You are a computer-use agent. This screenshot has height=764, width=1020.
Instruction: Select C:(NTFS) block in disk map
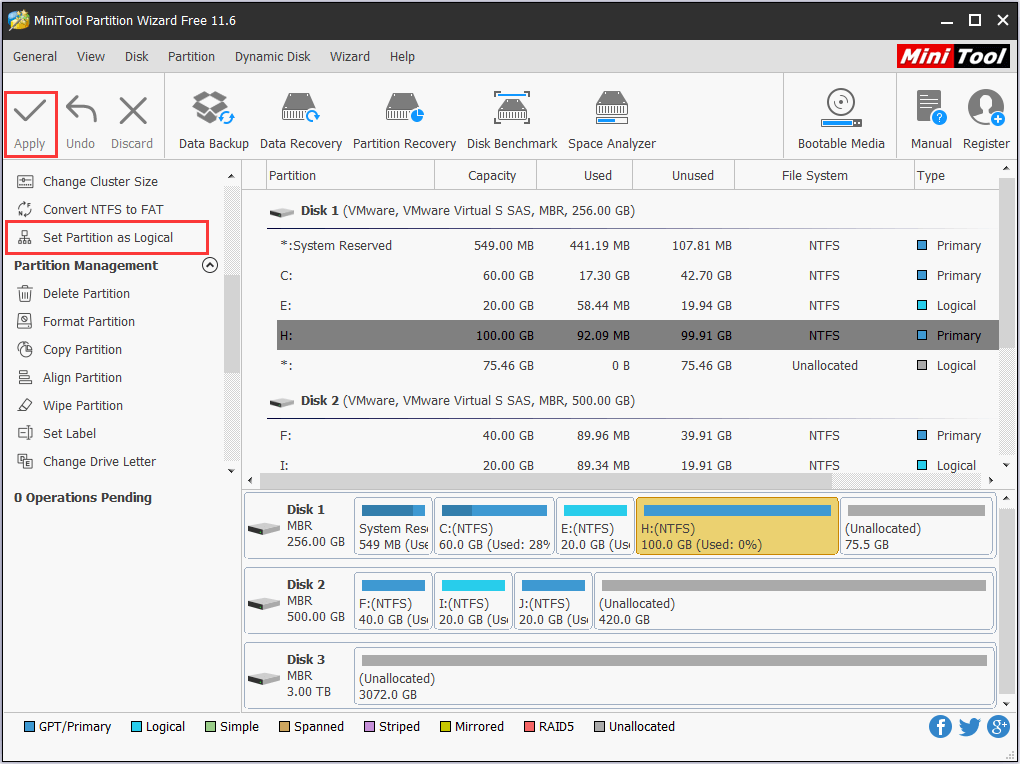(494, 526)
